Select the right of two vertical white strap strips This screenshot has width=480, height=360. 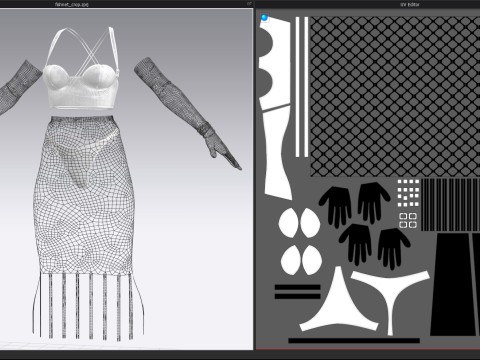click(306, 87)
